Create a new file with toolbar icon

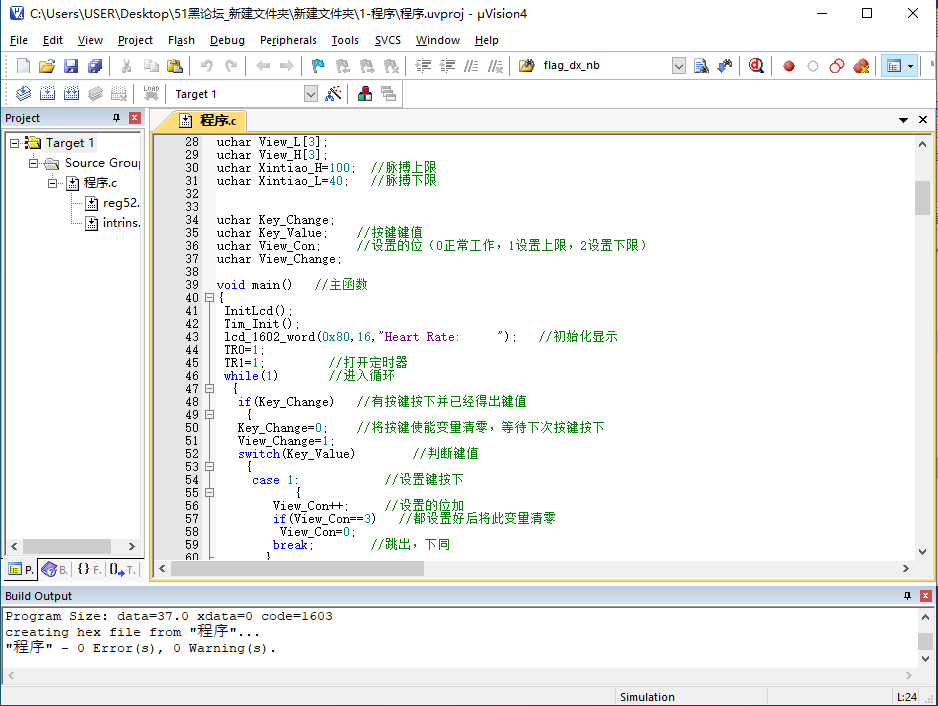[23, 66]
